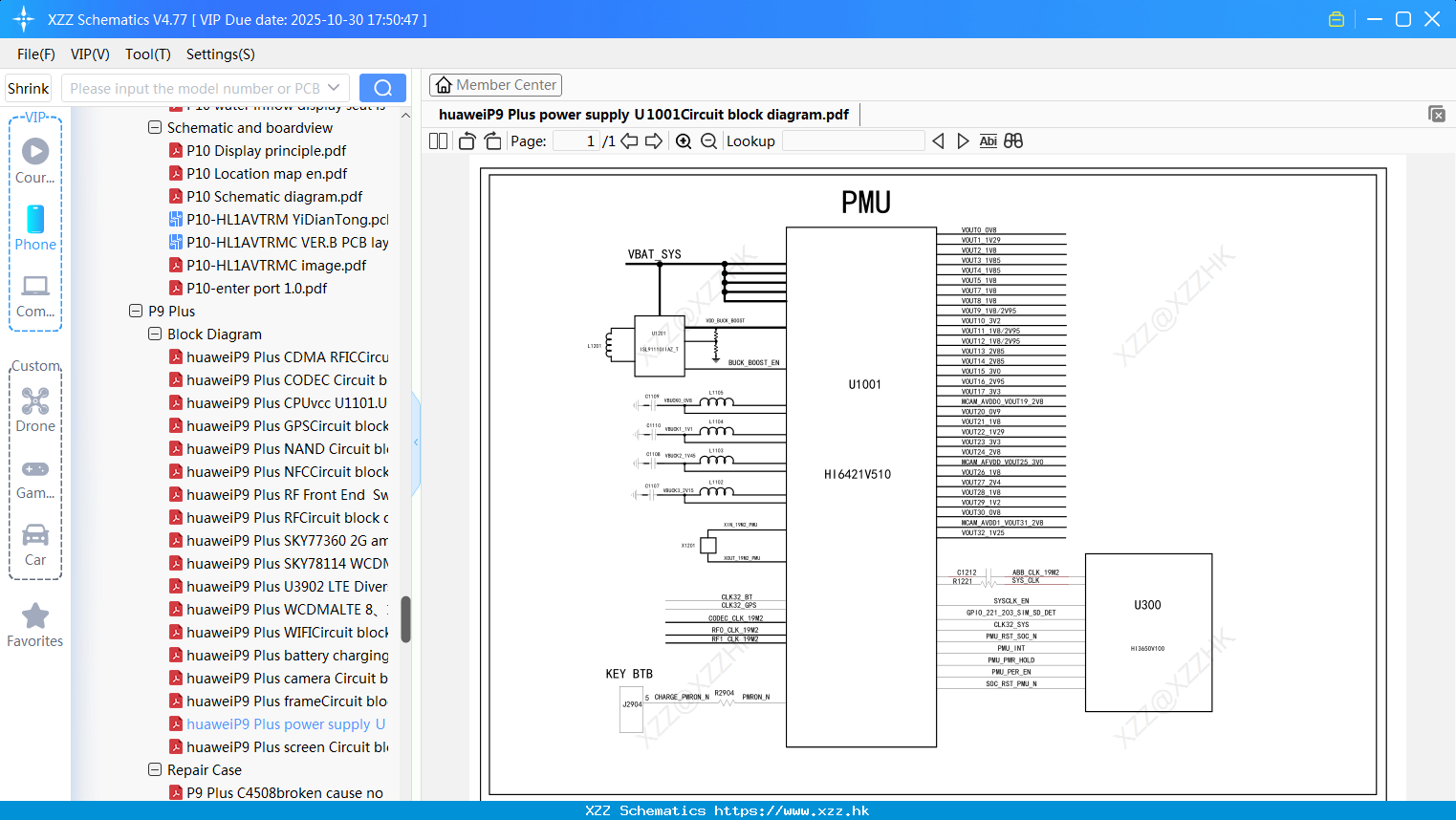Open P10 Schematic diagram.pdf
The image size is (1456, 820).
[x=266, y=196]
